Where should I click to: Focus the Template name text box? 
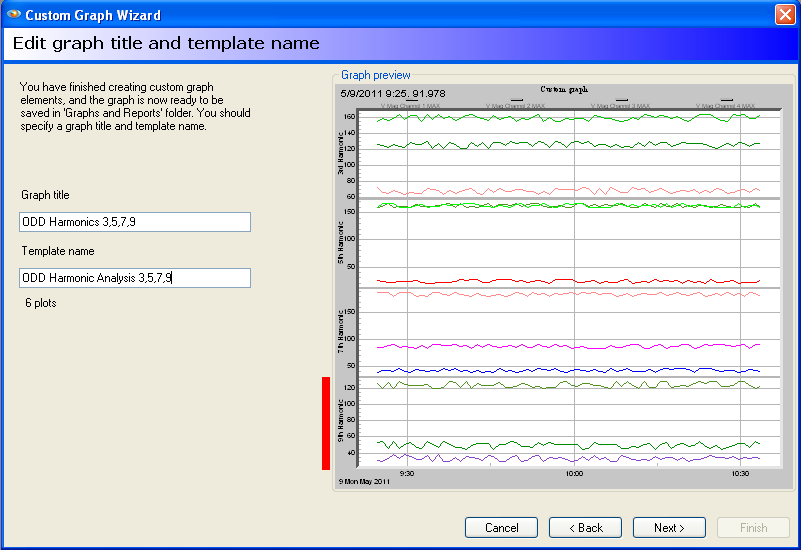click(135, 278)
